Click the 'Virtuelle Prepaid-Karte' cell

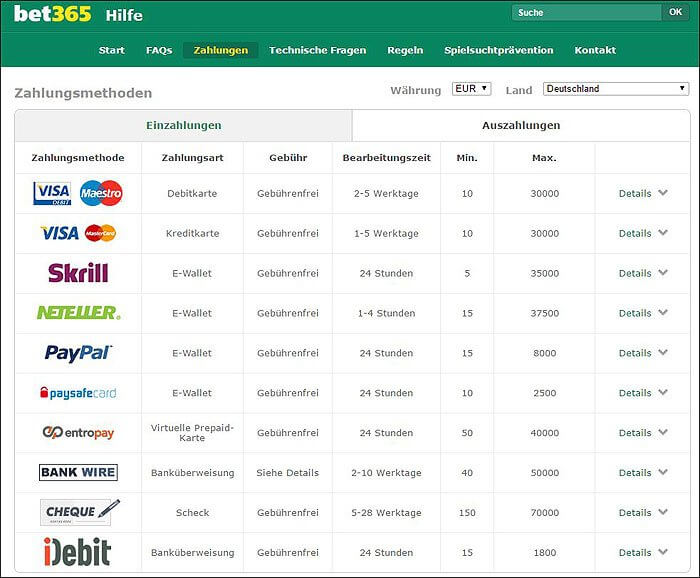click(x=192, y=432)
